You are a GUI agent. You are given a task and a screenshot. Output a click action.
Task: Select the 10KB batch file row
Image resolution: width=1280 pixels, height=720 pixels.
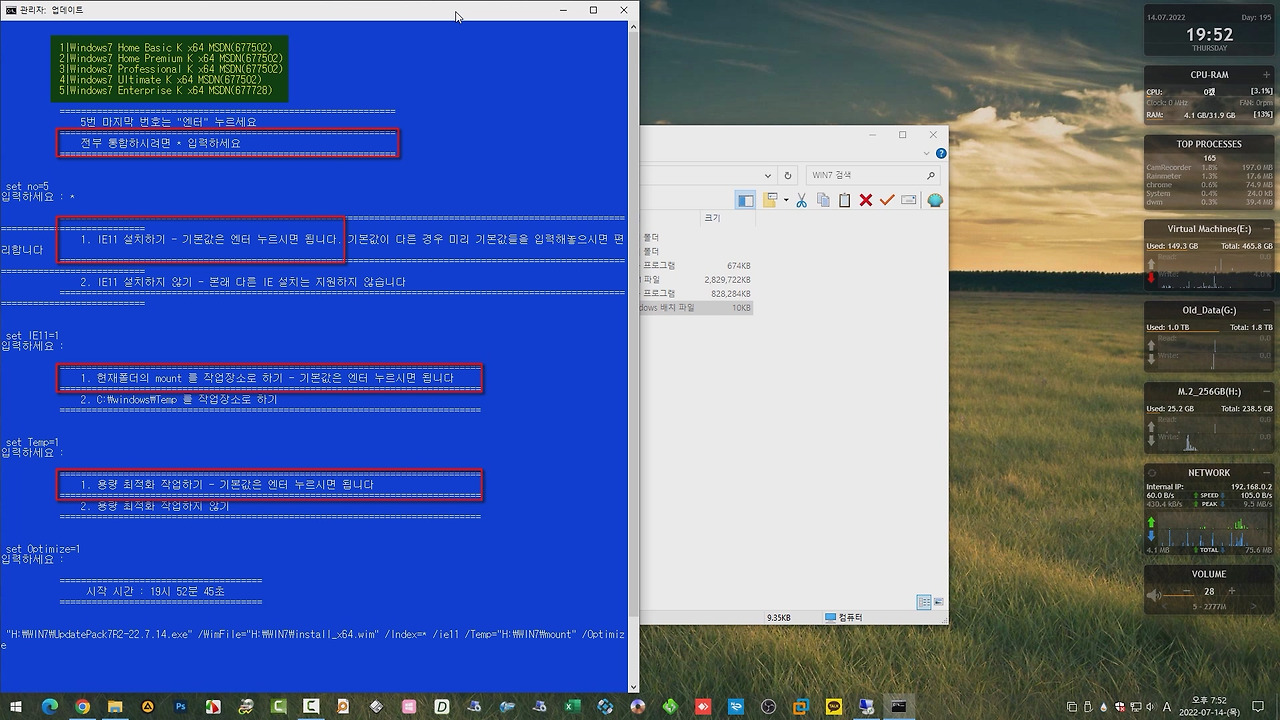coord(697,307)
